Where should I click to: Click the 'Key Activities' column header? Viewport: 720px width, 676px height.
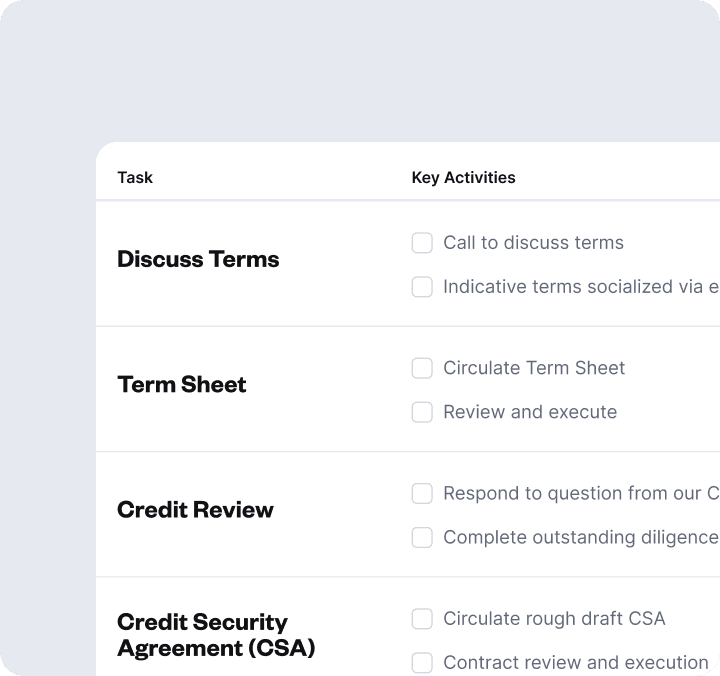(x=463, y=178)
